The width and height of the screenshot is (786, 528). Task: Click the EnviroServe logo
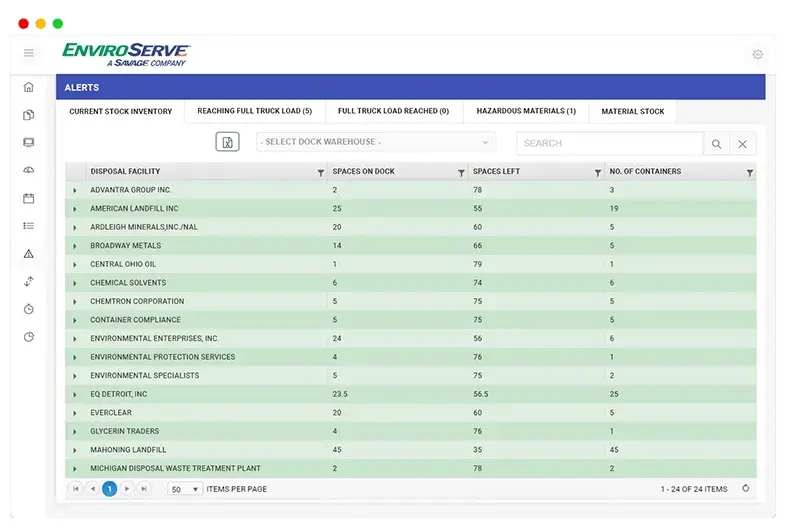pos(126,55)
